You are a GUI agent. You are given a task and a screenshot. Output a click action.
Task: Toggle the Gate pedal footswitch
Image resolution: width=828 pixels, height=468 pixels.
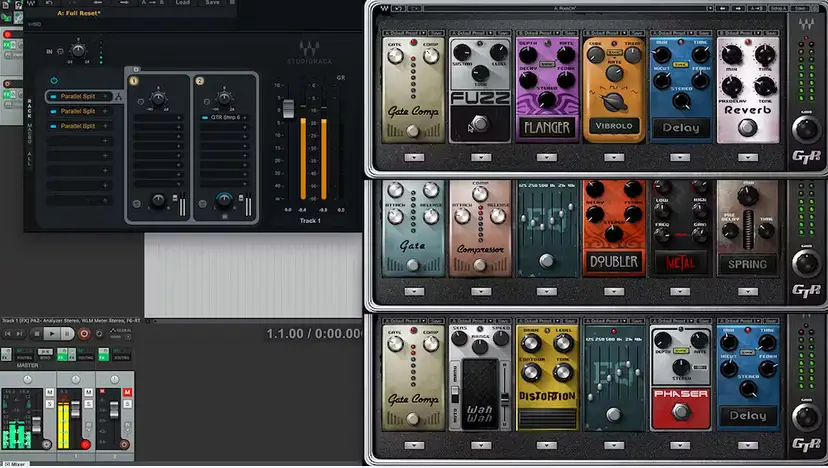[412, 265]
